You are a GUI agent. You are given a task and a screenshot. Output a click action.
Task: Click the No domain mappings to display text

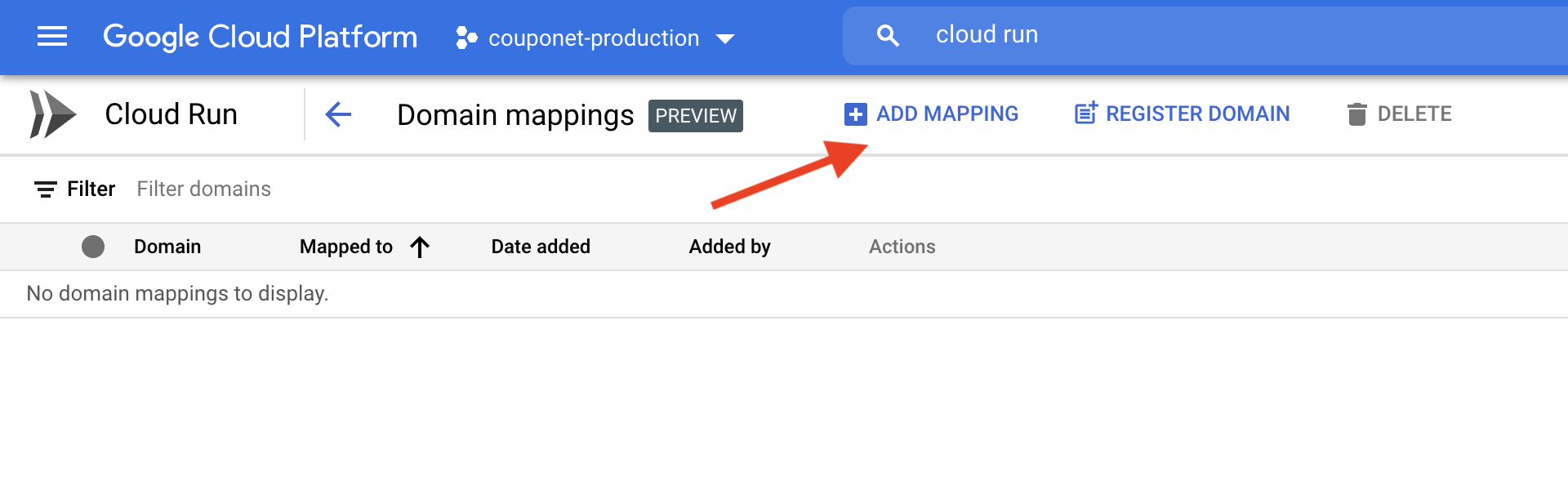[177, 294]
